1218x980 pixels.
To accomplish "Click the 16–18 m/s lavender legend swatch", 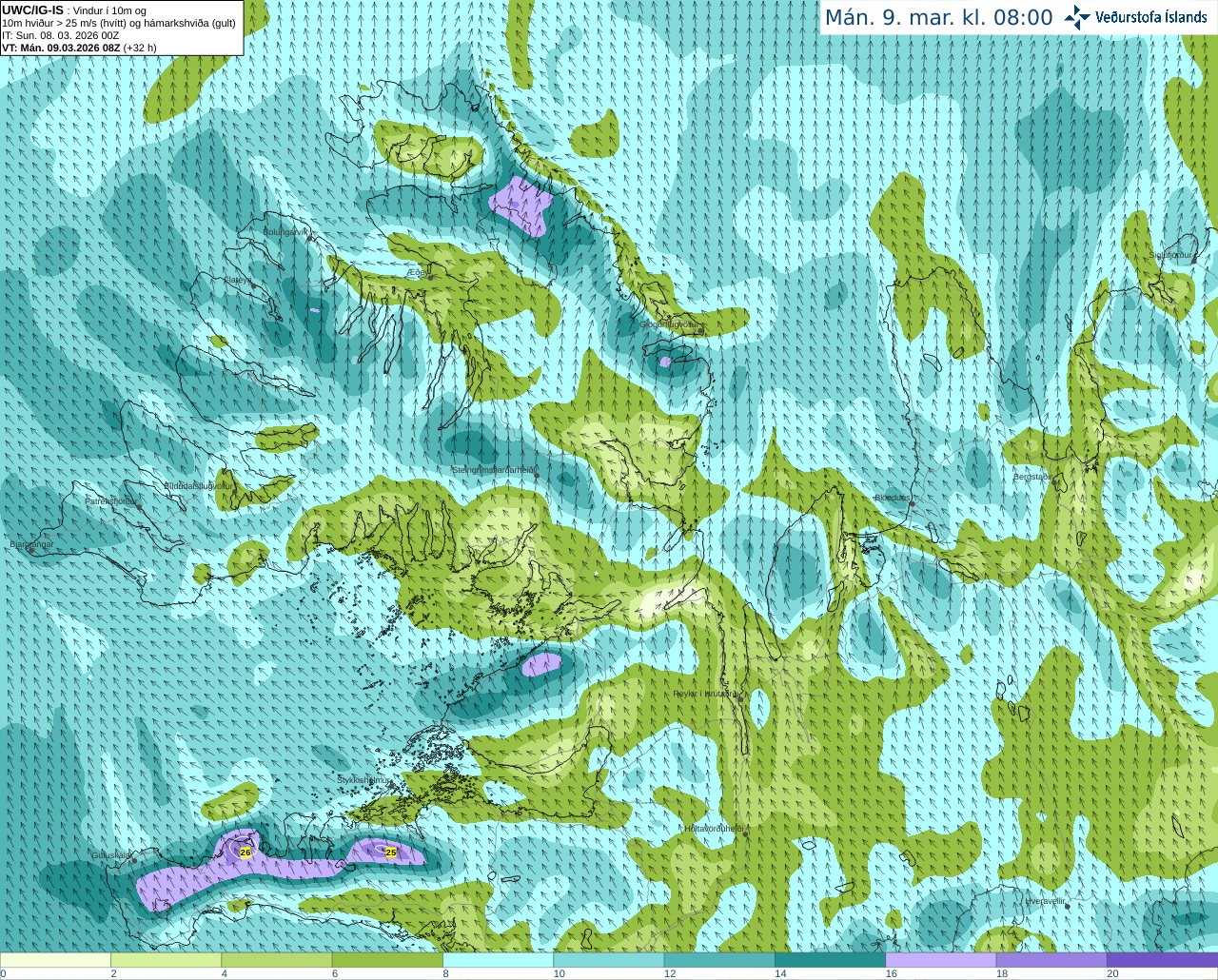I will point(940,960).
